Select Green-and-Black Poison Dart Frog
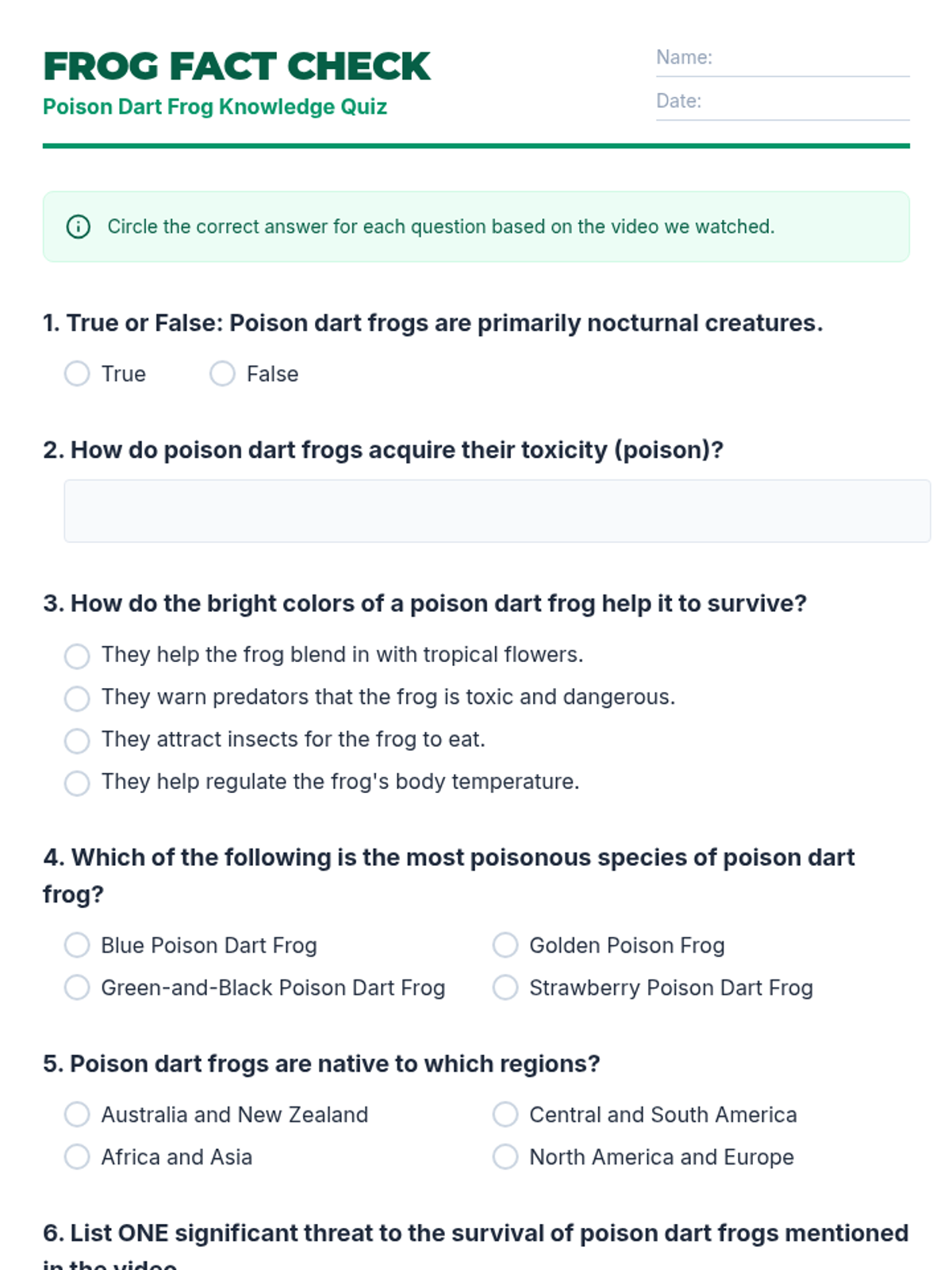Image resolution: width=952 pixels, height=1270 pixels. [77, 988]
